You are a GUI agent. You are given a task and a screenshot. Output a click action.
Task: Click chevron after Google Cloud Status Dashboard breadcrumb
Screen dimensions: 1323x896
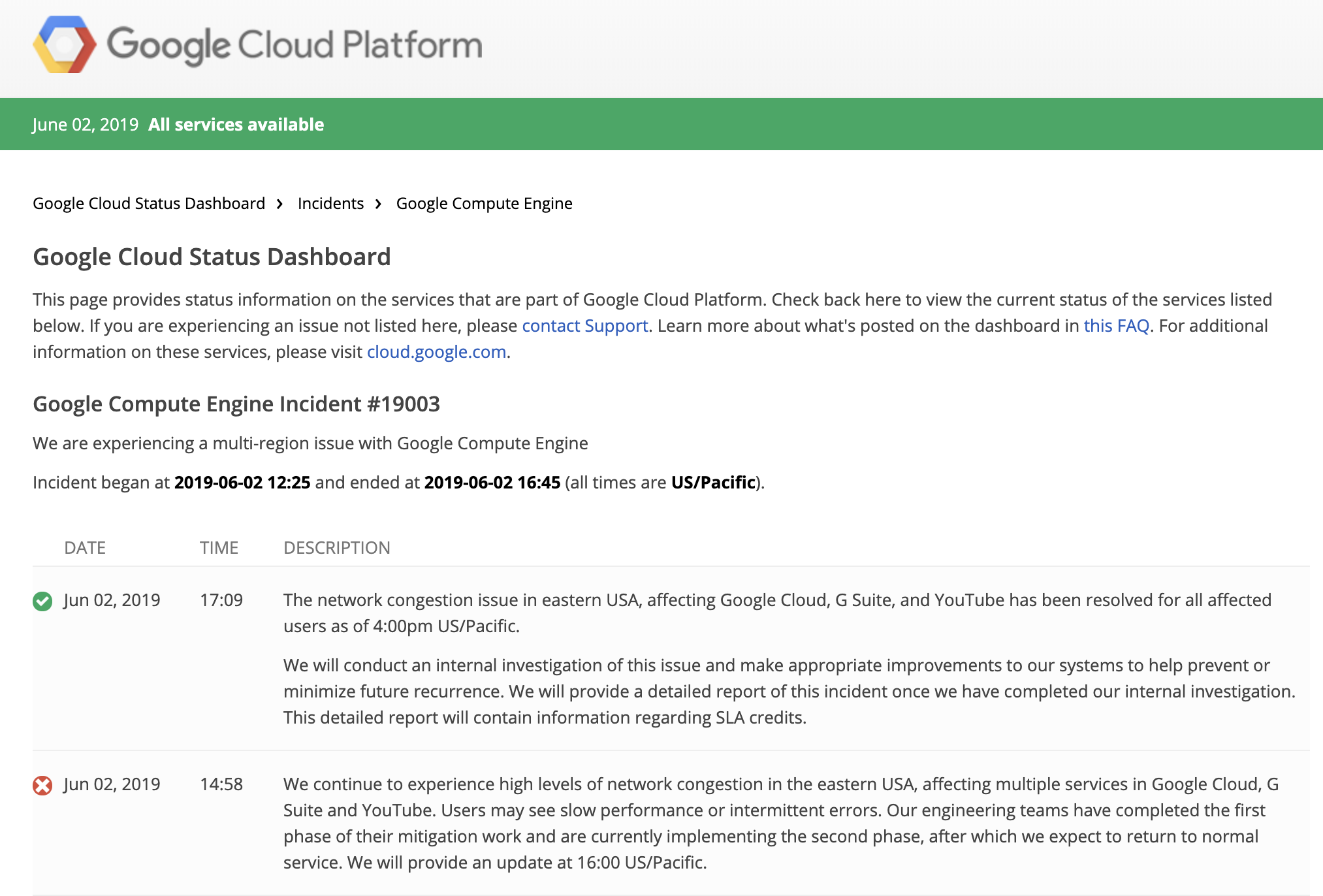click(x=279, y=204)
